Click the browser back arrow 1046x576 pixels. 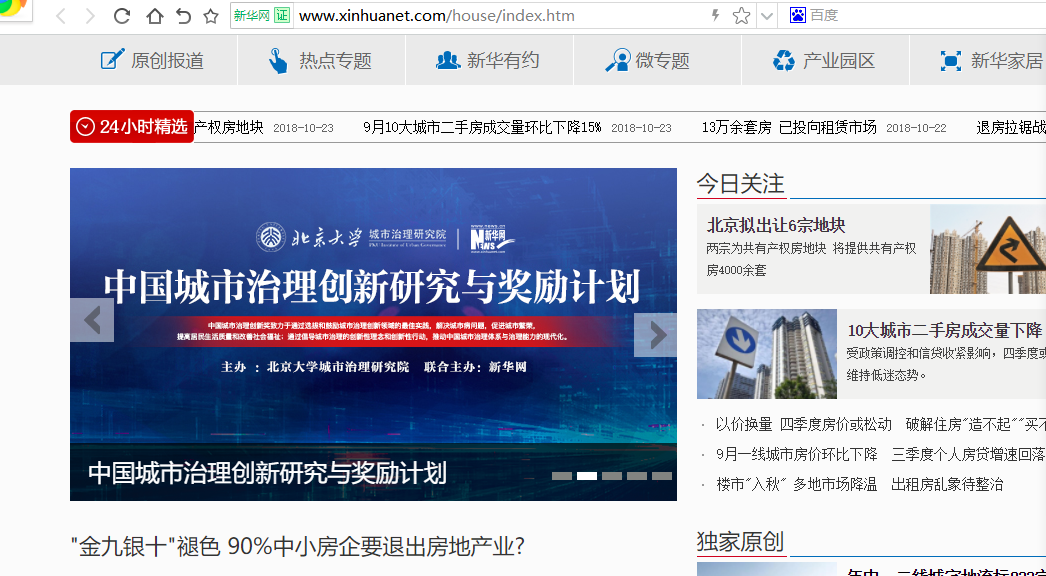pos(61,16)
